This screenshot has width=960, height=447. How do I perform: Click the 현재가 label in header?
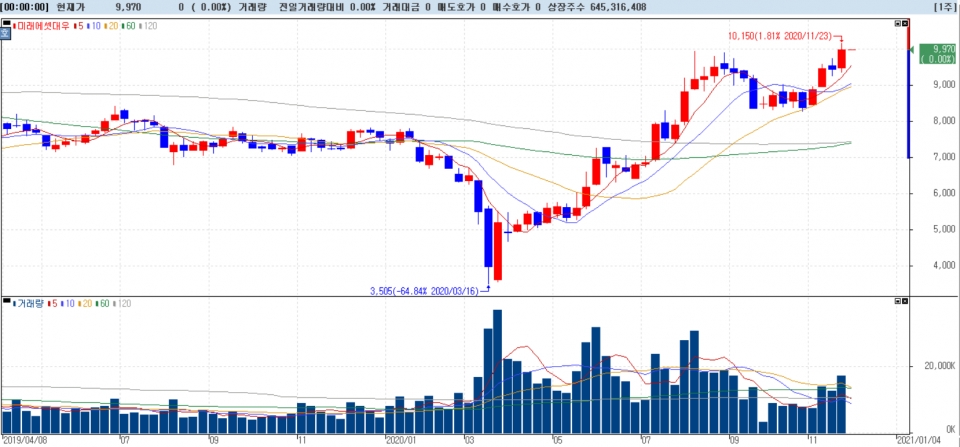[69, 7]
